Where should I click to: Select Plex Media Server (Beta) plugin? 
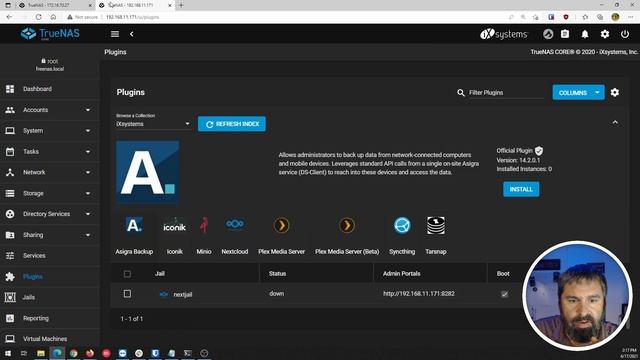click(x=347, y=225)
